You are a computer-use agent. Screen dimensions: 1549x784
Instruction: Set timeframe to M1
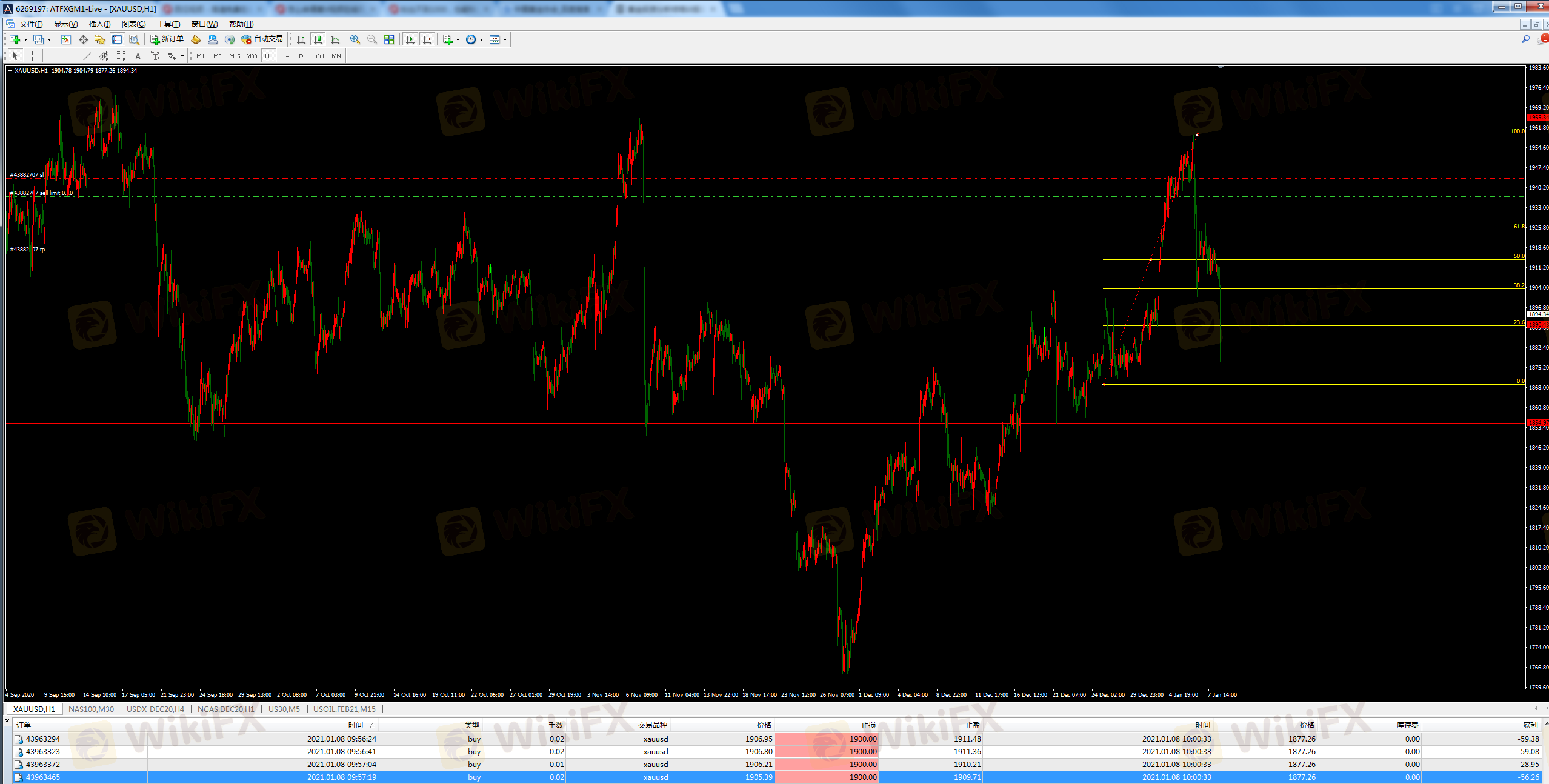click(x=201, y=56)
